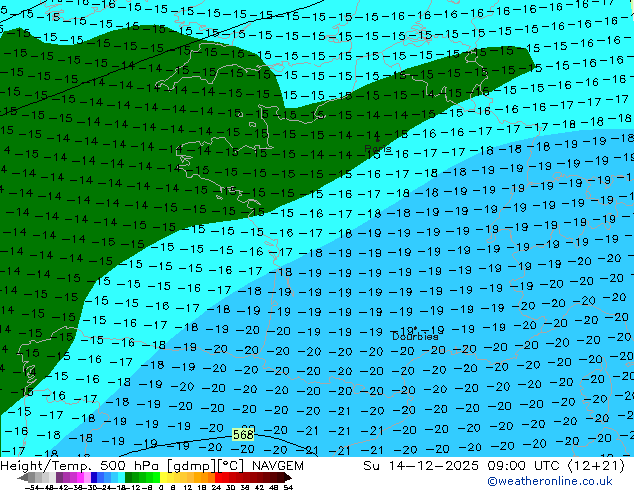The width and height of the screenshot is (634, 490).
Task: Click the Dourbies location label
Action: pyautogui.click(x=415, y=336)
